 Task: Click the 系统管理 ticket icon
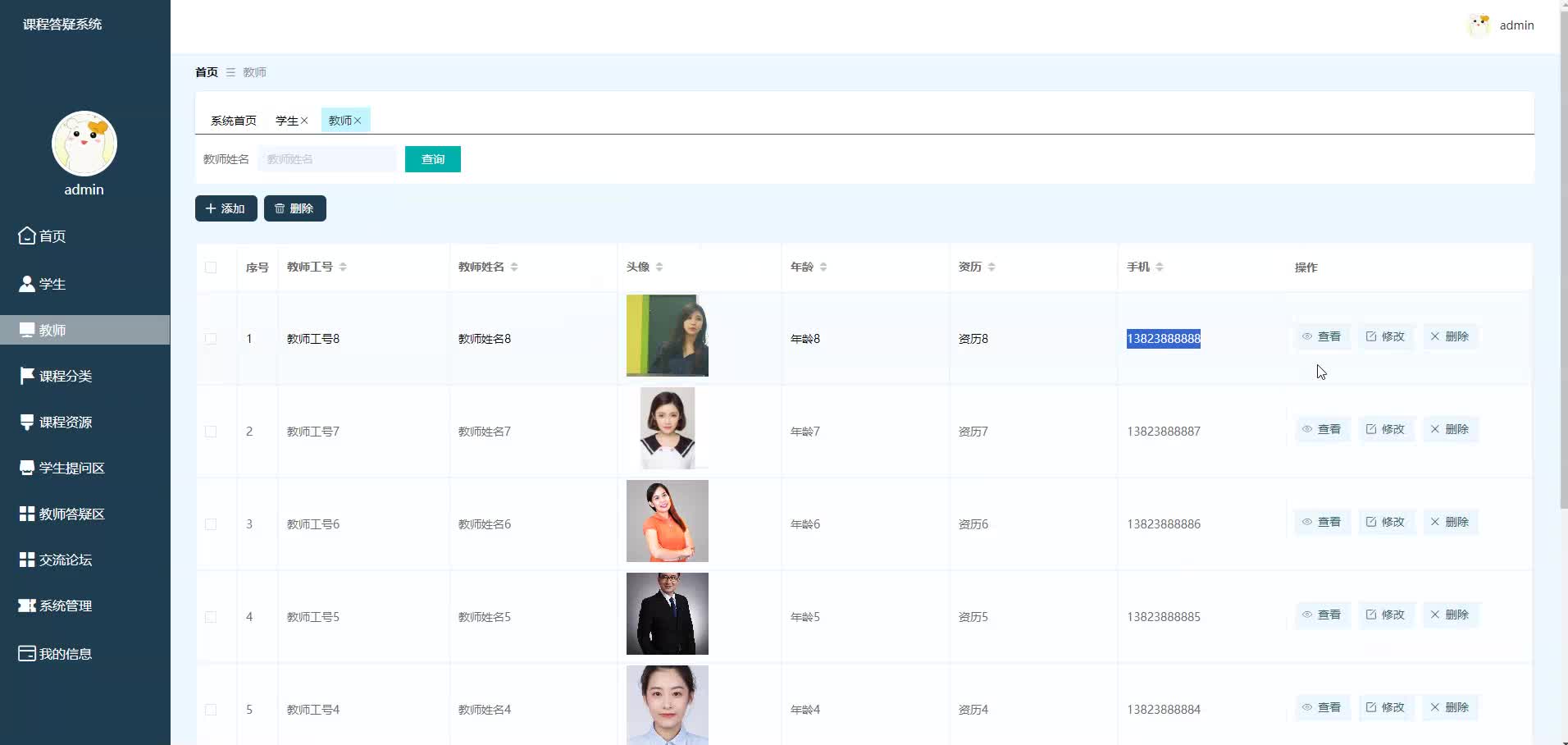click(27, 606)
